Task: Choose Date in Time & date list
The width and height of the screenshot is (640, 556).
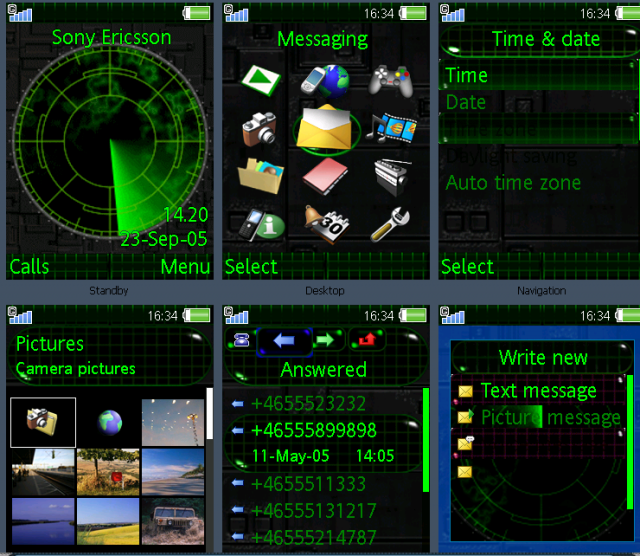Action: tap(539, 102)
